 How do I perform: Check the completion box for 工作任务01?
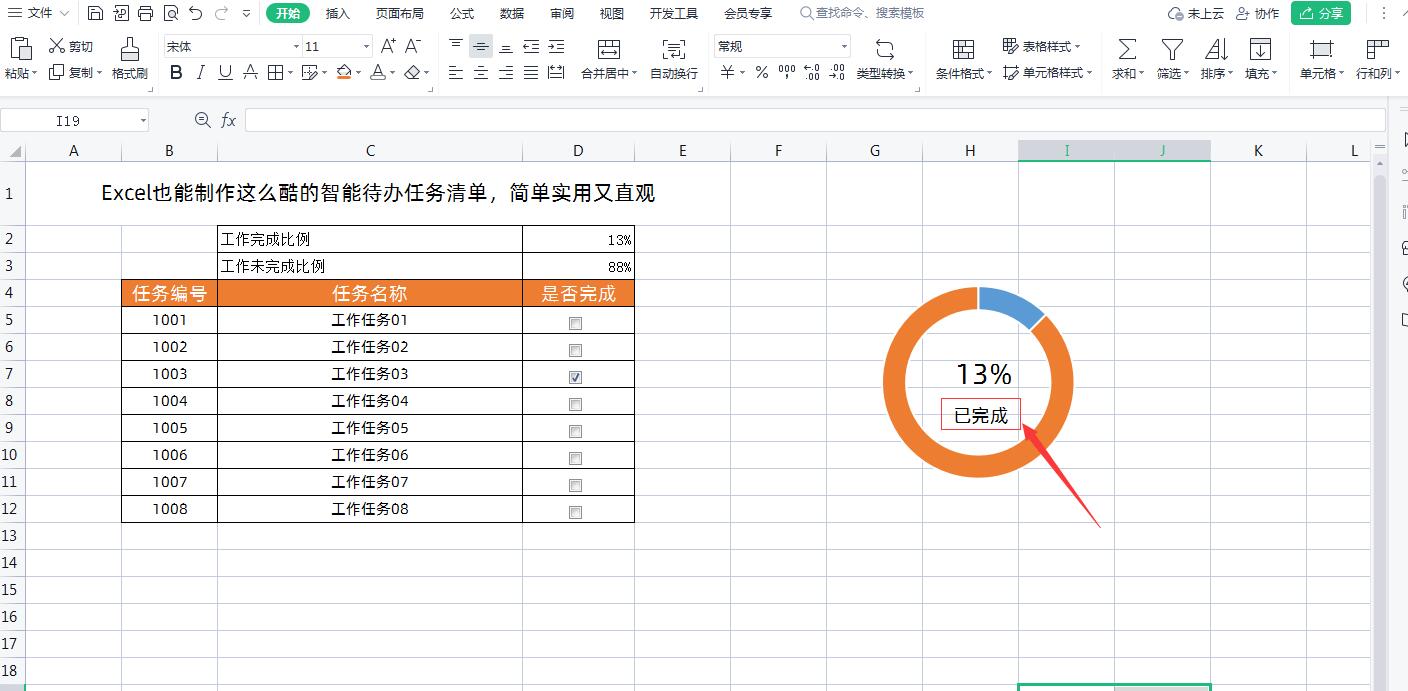pyautogui.click(x=575, y=323)
